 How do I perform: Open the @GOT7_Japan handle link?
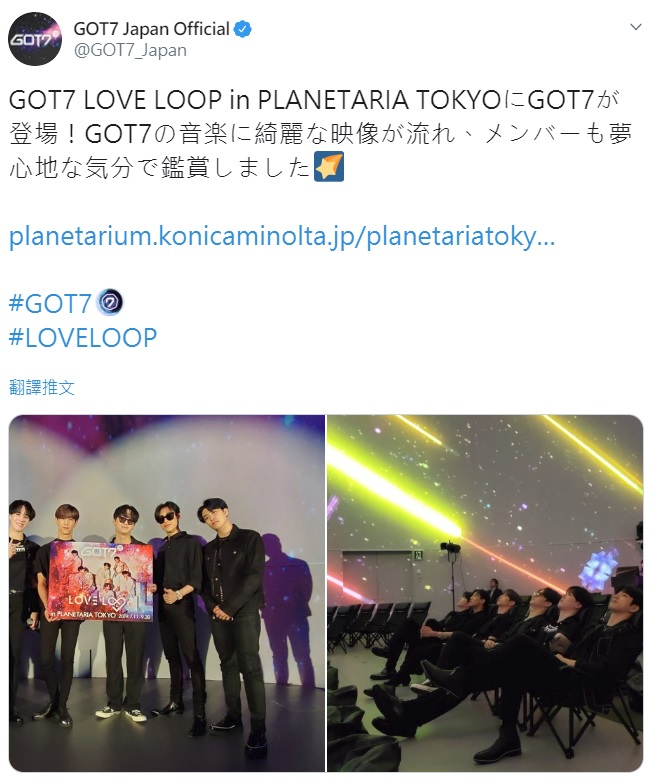[x=130, y=50]
